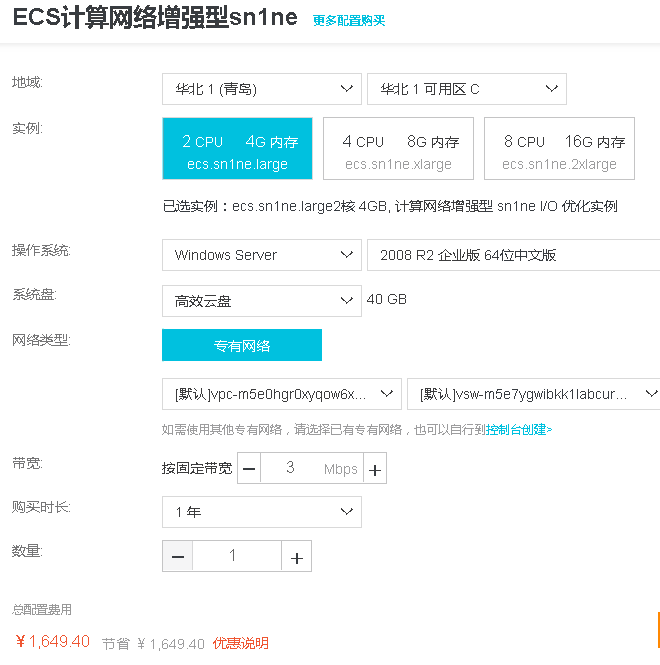This screenshot has height=665, width=660.
Task: Click the ¥1,649.40 total price text
Action: (x=52, y=642)
